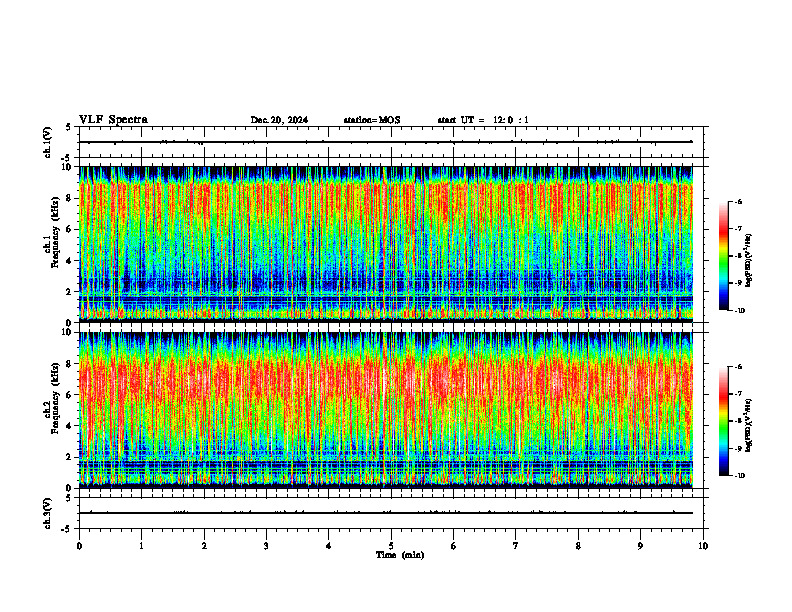792x612 pixels.
Task: Select the 'Dec. 20, 2024' date text
Action: click(x=279, y=120)
